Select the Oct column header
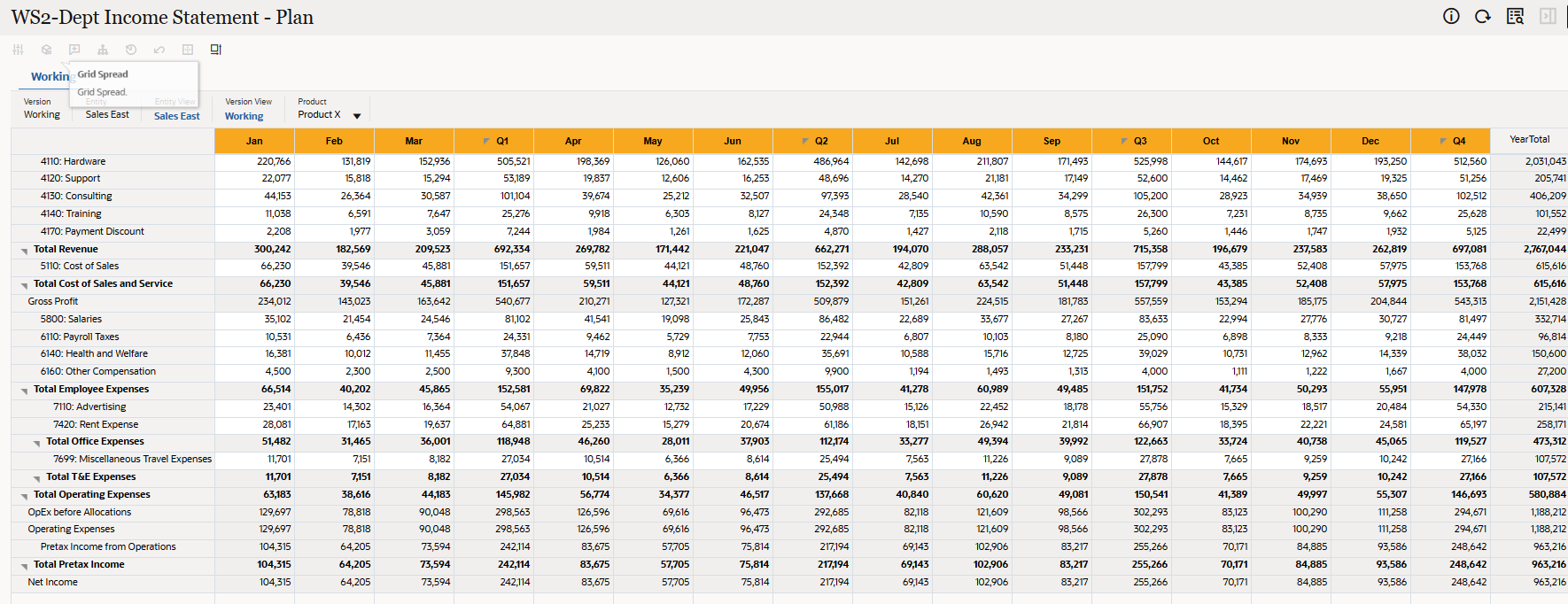This screenshot has width=1568, height=604. 1211,141
